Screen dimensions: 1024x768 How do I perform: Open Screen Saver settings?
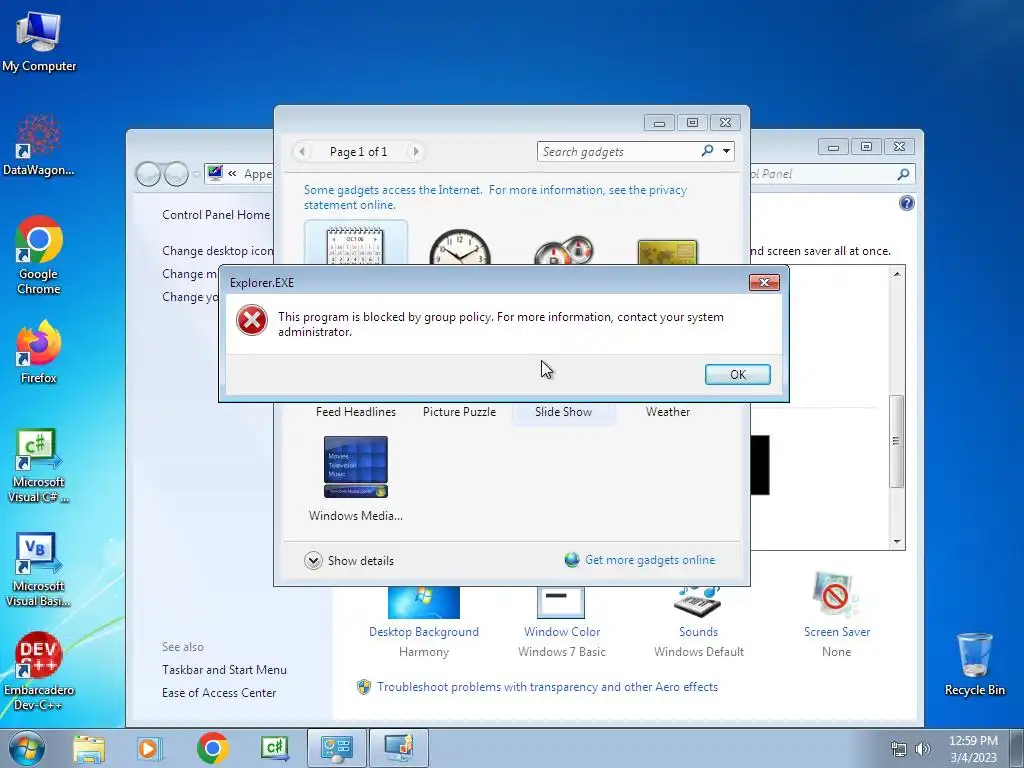click(837, 616)
